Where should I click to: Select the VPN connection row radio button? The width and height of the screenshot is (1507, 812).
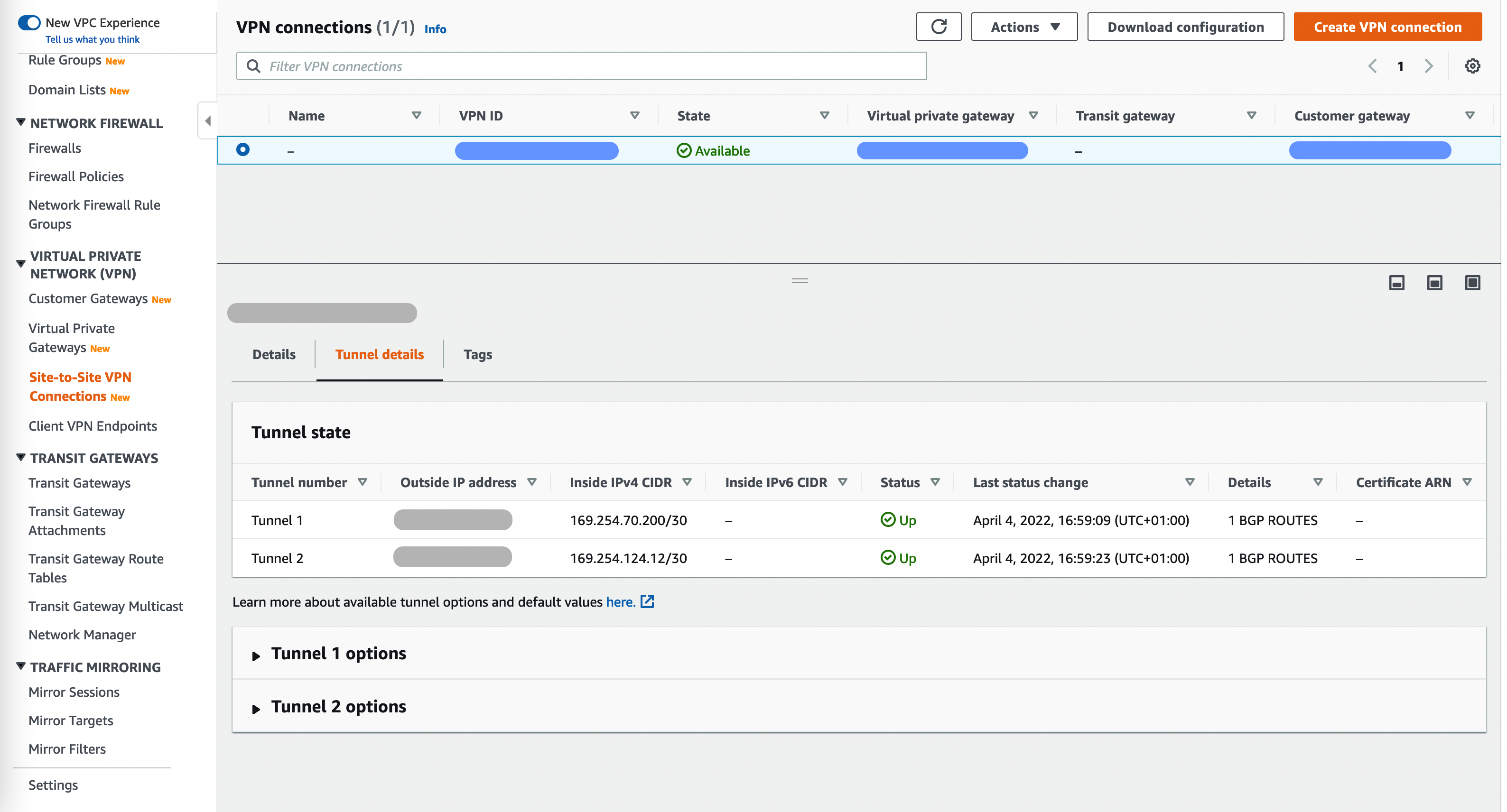pyautogui.click(x=243, y=150)
